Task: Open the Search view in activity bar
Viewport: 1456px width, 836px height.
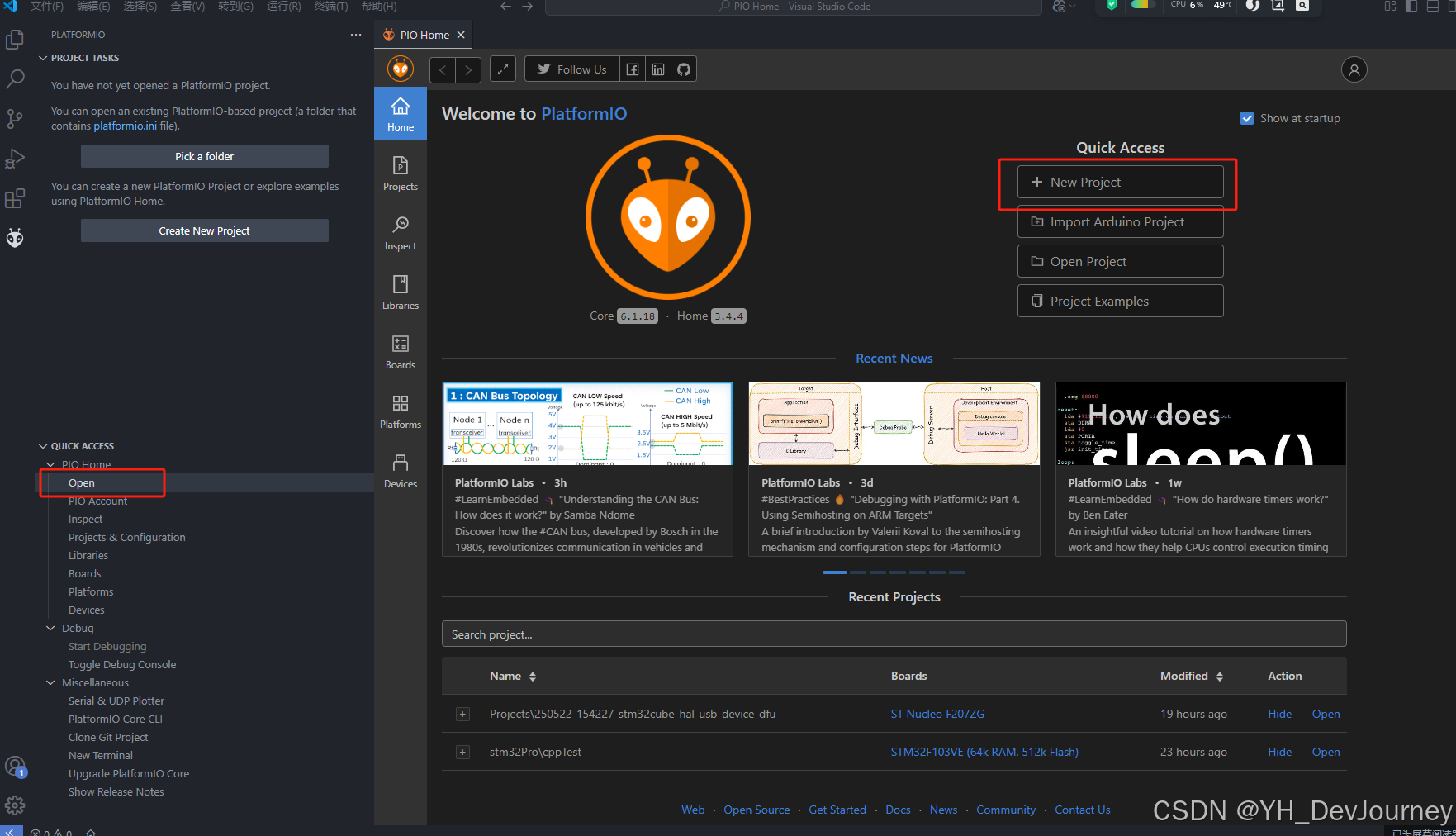Action: [15, 78]
